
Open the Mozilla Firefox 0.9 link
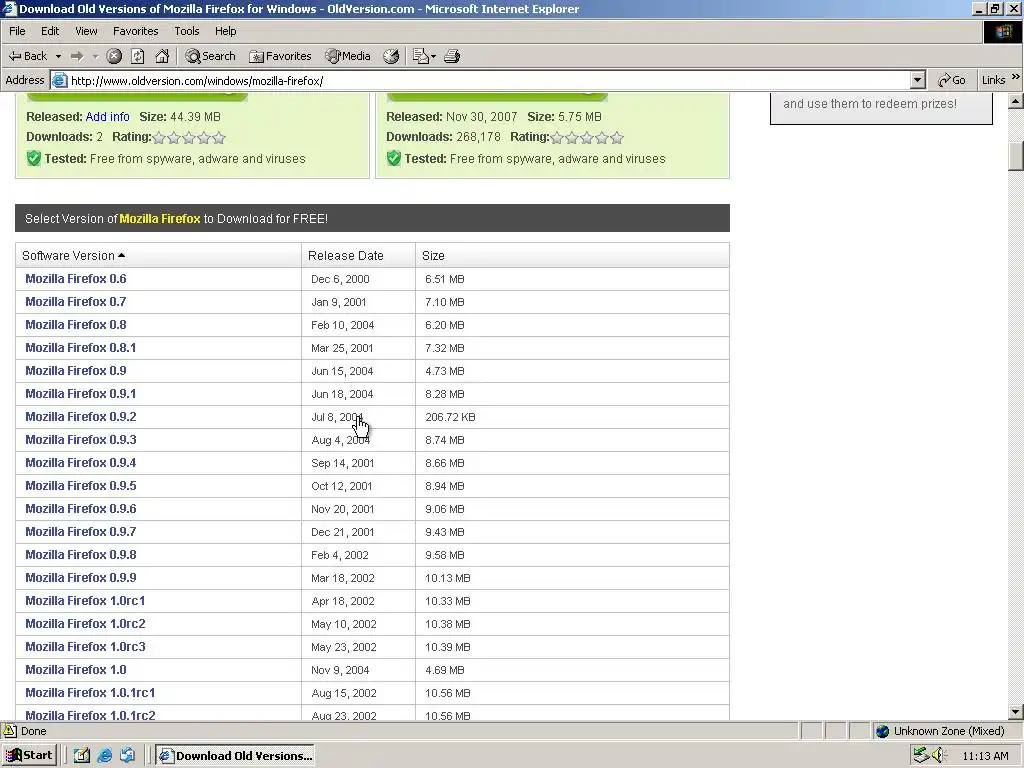pyautogui.click(x=76, y=371)
